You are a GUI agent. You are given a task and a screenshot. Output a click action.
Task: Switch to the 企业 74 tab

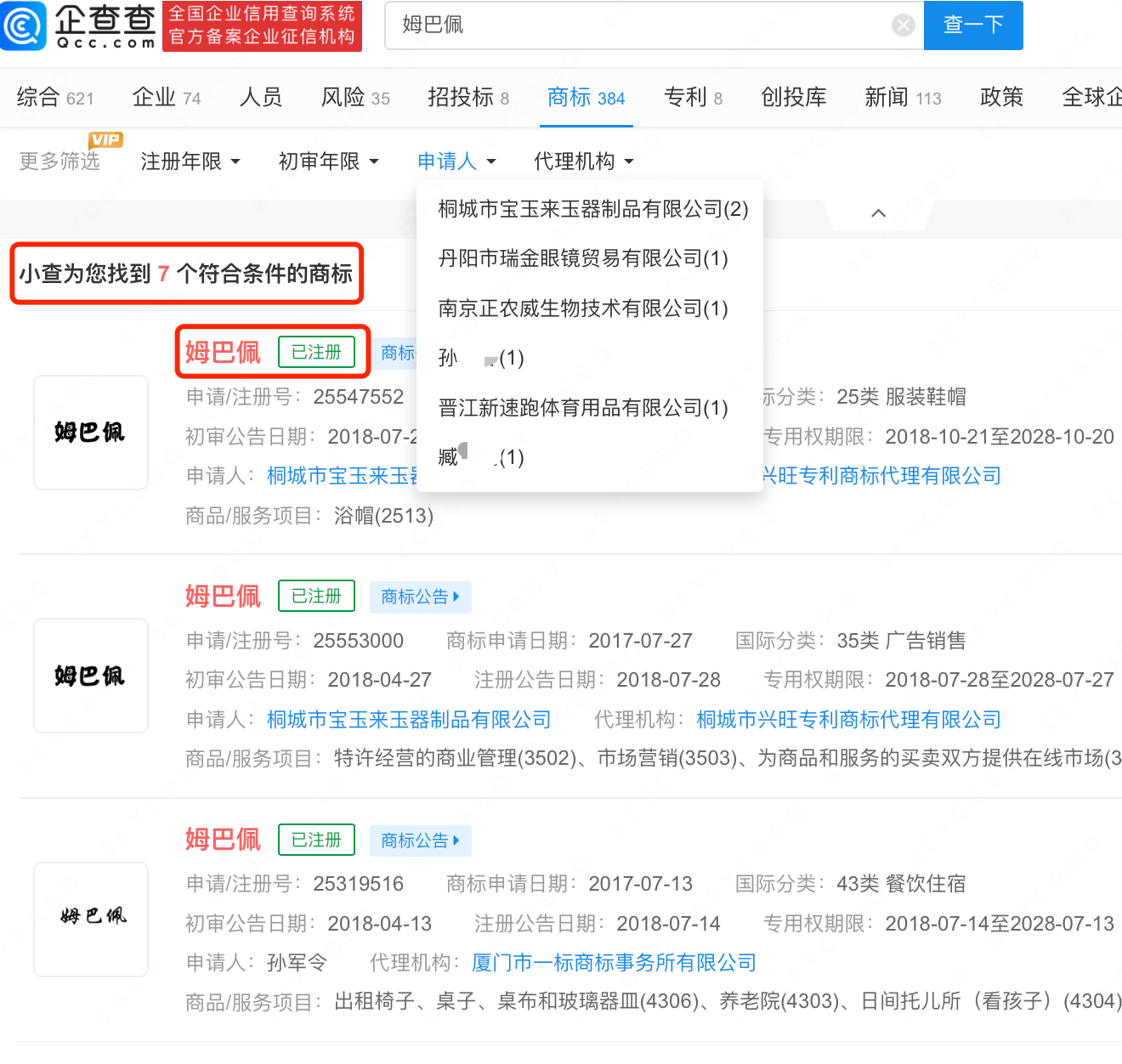(x=167, y=98)
